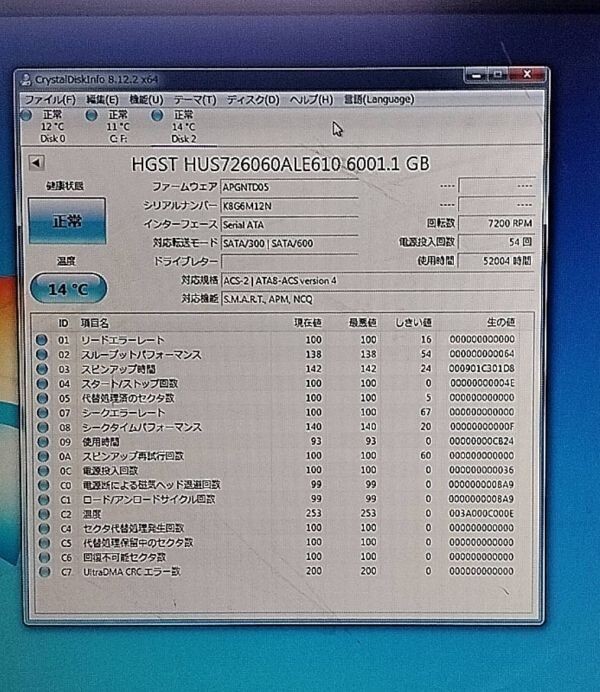Open the 編集(E) menu

(102, 100)
